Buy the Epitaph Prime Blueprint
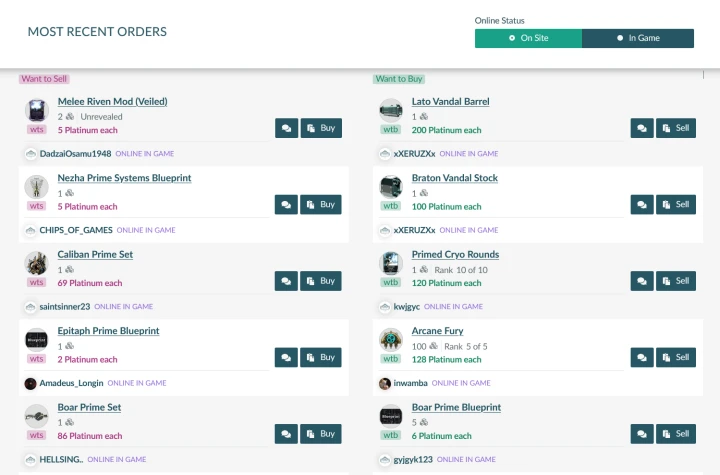 (x=321, y=357)
